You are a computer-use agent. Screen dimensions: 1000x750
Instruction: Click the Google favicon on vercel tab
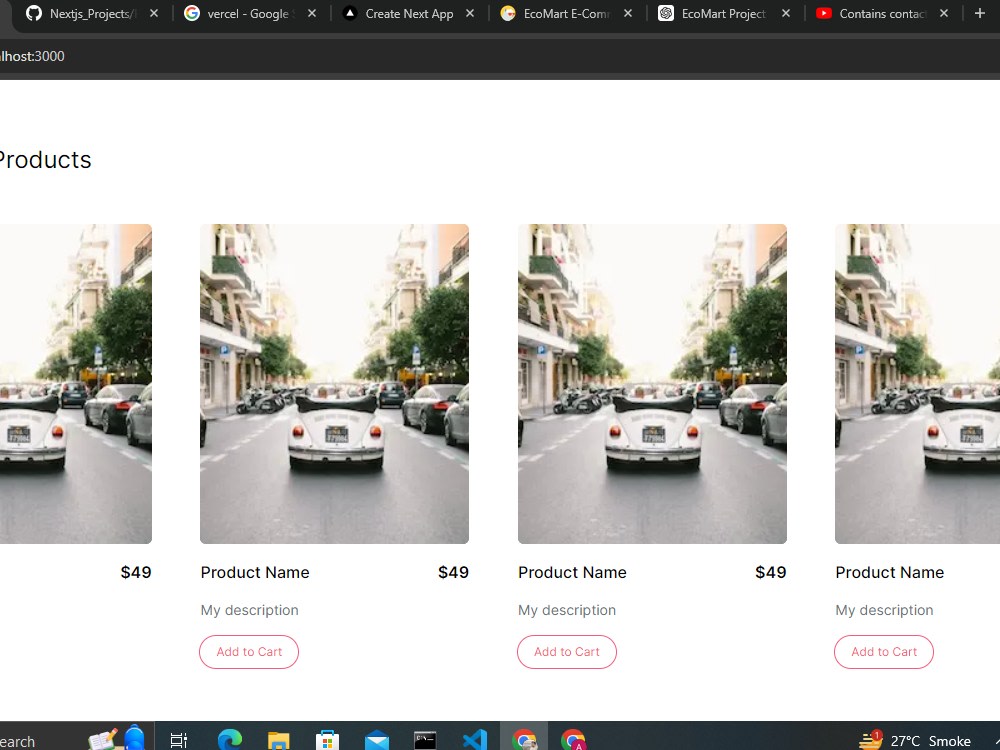pos(192,13)
